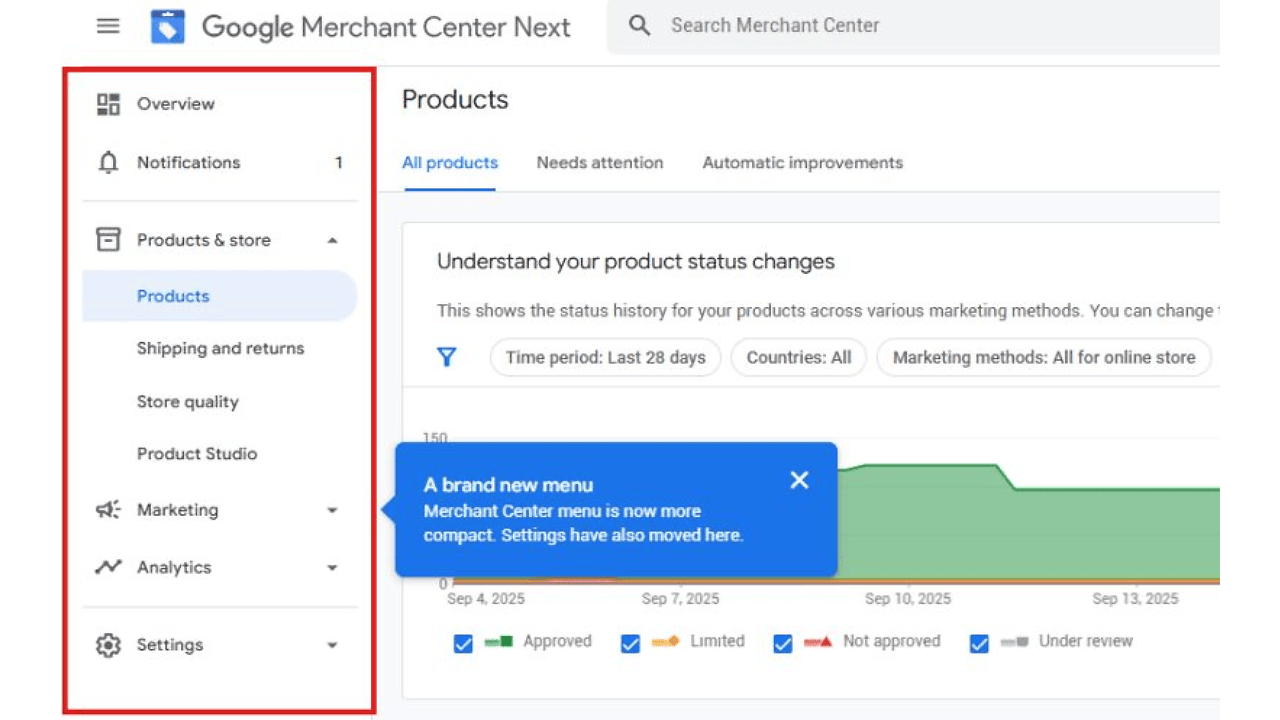Expand the Settings section arrow
1280x720 pixels.
[x=332, y=646]
